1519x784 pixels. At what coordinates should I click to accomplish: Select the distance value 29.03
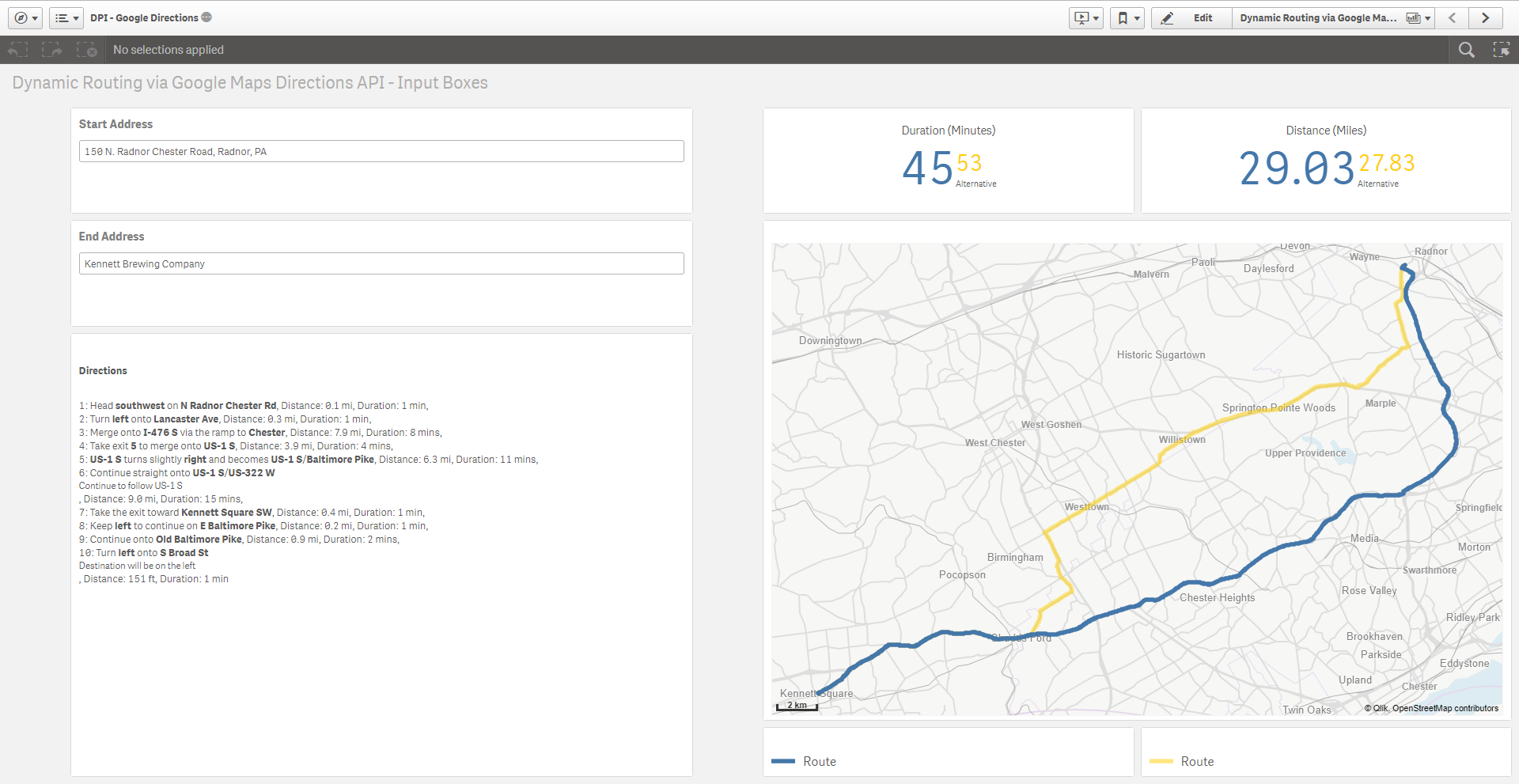click(x=1297, y=169)
